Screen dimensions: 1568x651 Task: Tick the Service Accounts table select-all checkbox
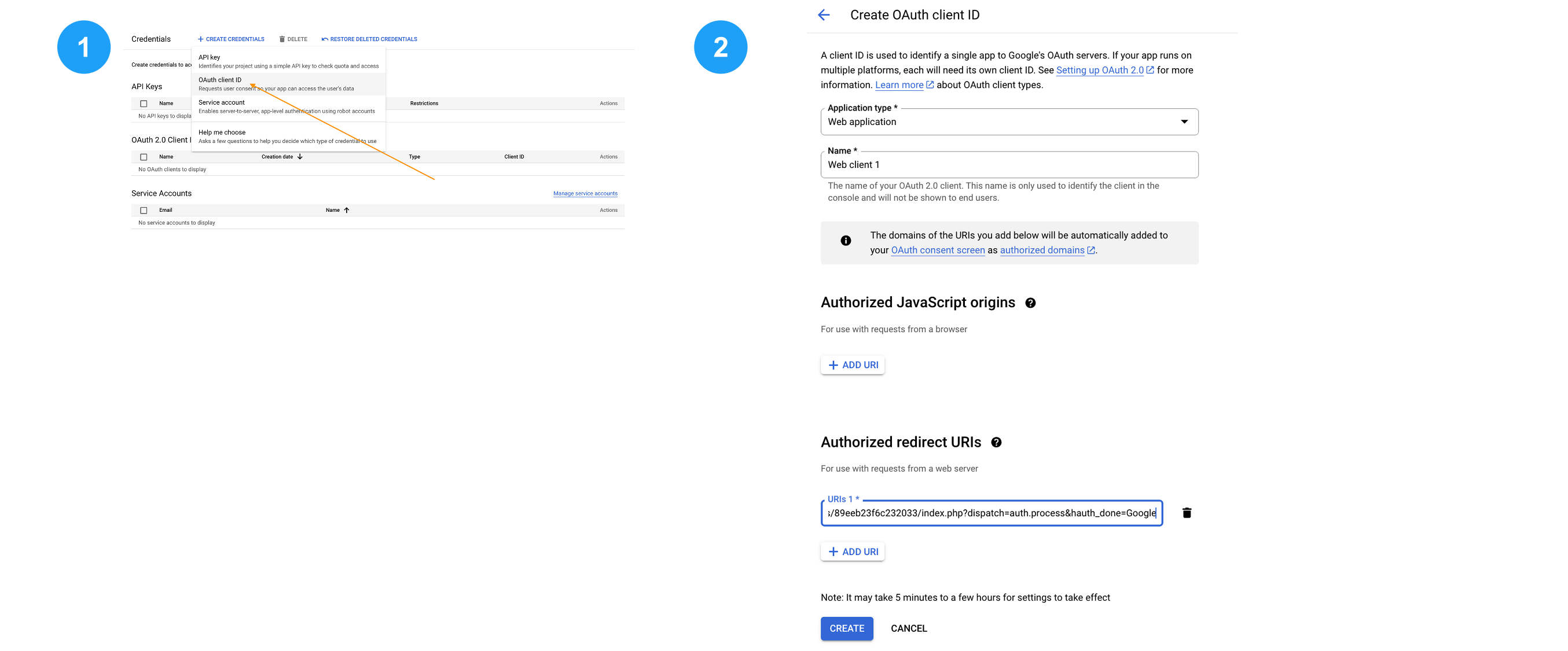(144, 211)
